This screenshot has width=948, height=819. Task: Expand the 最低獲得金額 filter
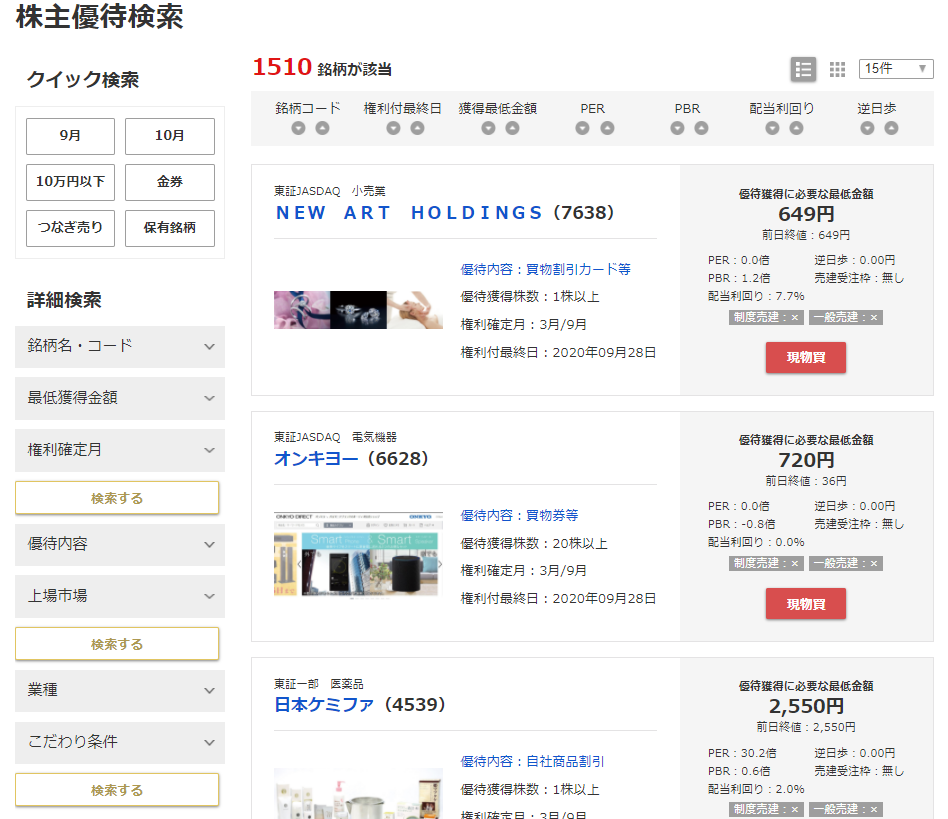tap(120, 398)
